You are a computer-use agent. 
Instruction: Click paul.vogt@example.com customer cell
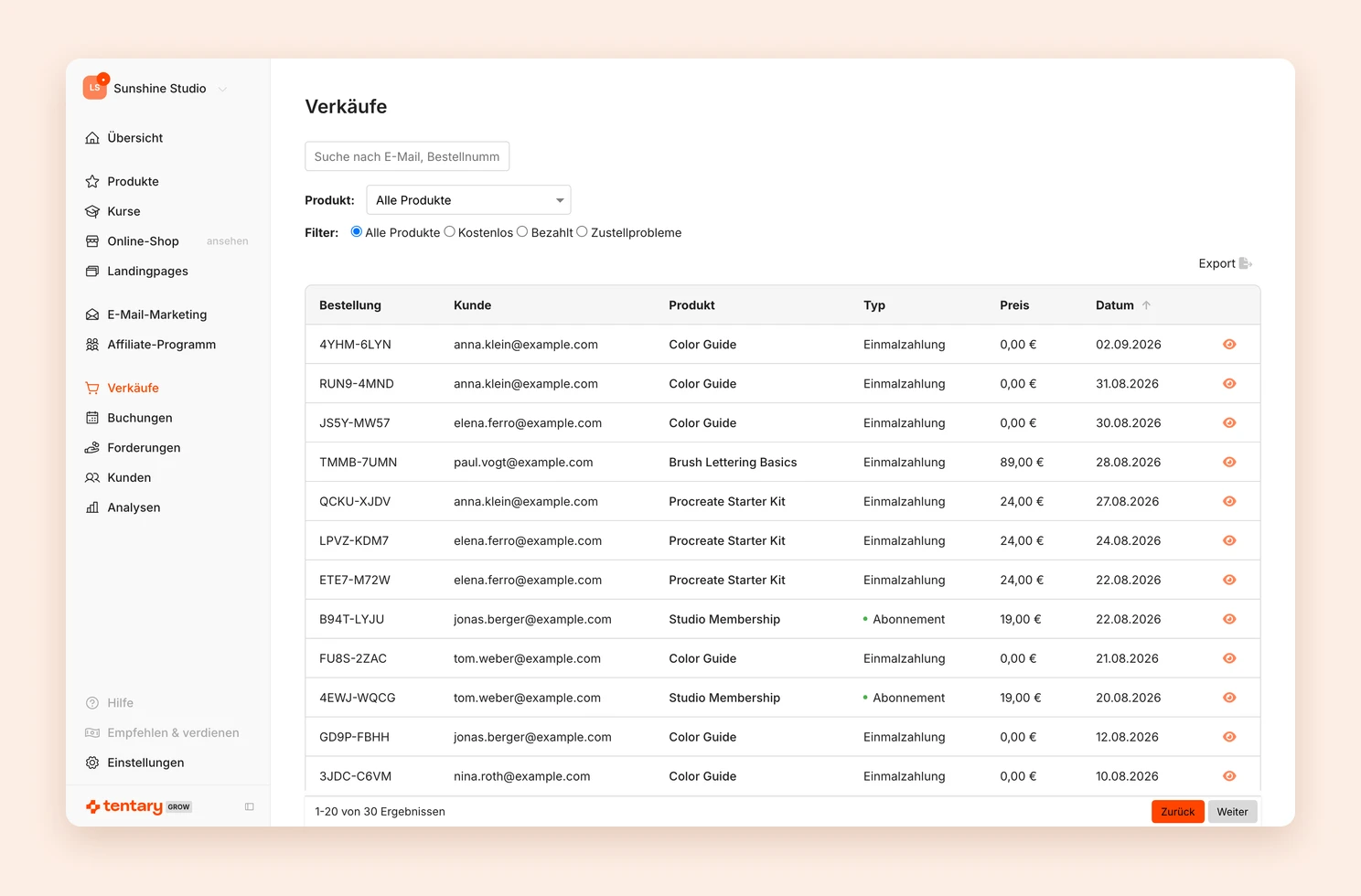pos(523,463)
